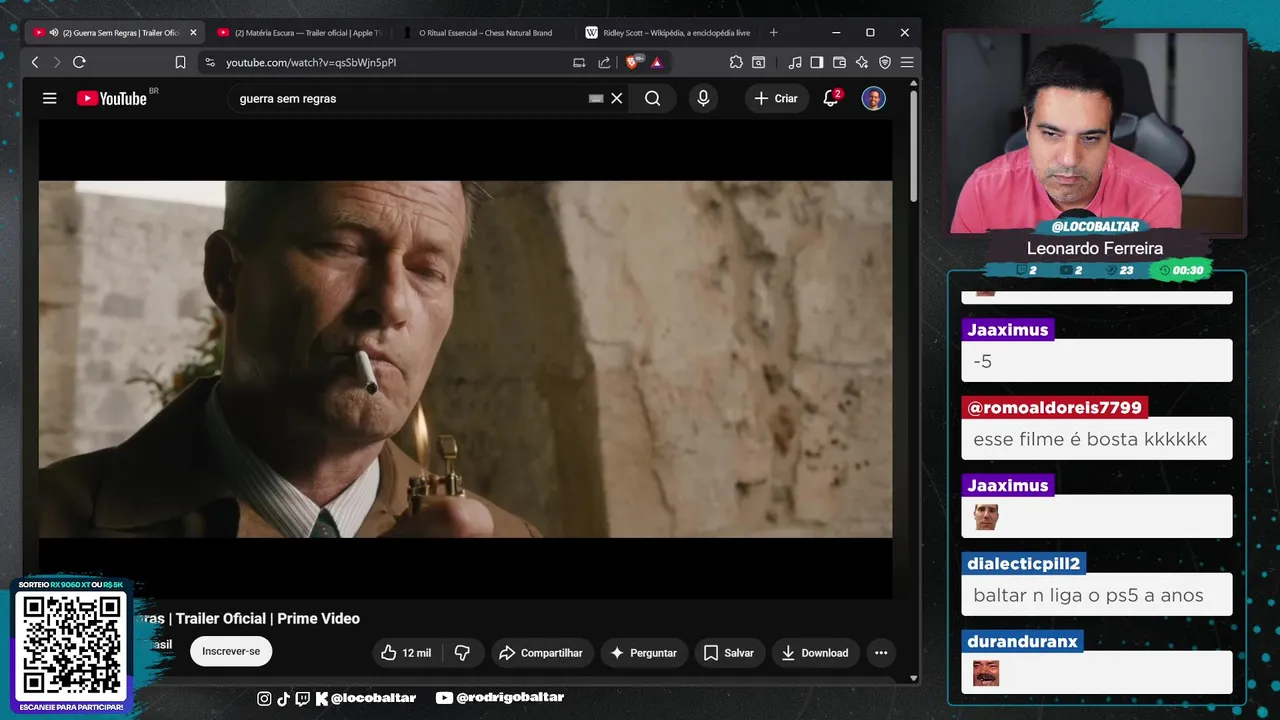Click the screen capture icon in address bar

pos(579,62)
